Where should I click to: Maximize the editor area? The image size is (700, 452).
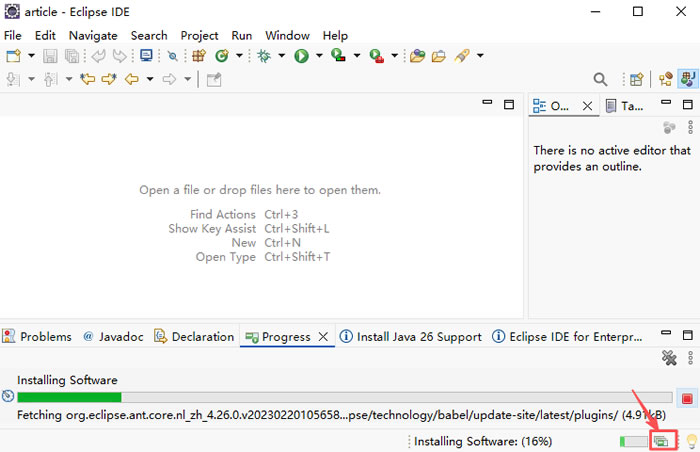[509, 104]
